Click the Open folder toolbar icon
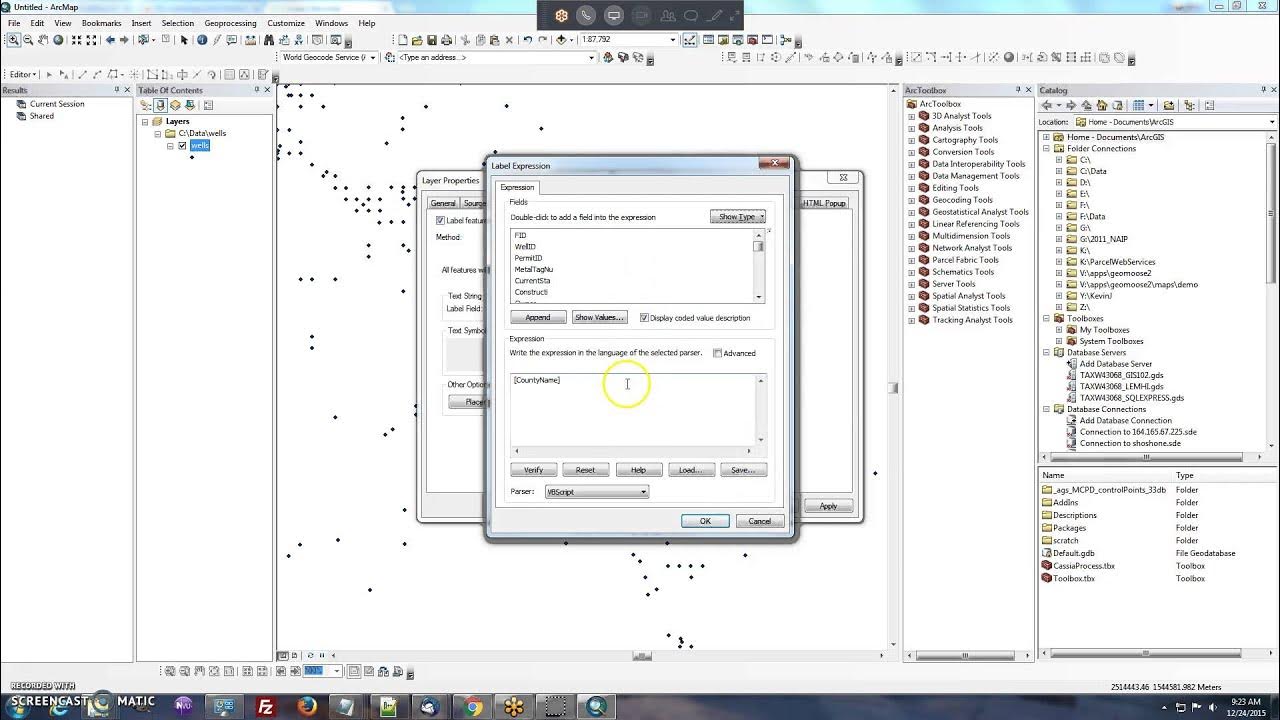 pos(417,40)
